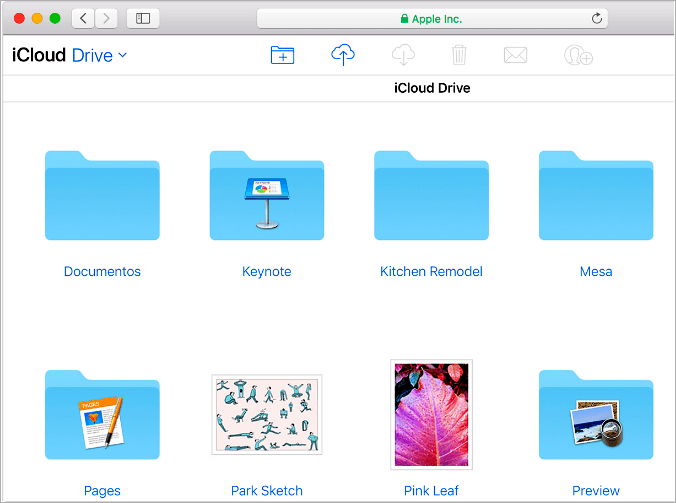Select the Park Sketch image thumbnail
Viewport: 676px width, 503px height.
tap(267, 414)
